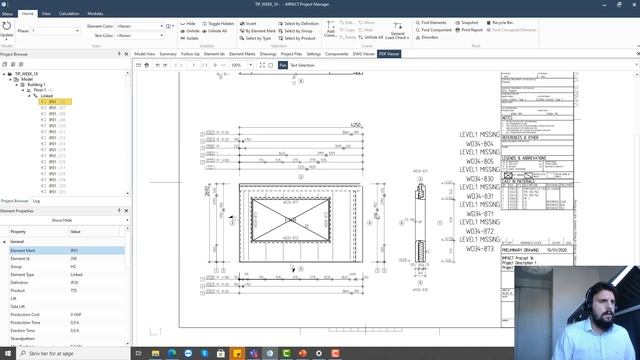640x360 pixels.
Task: Choose Select by Group
Action: pyautogui.click(x=295, y=31)
